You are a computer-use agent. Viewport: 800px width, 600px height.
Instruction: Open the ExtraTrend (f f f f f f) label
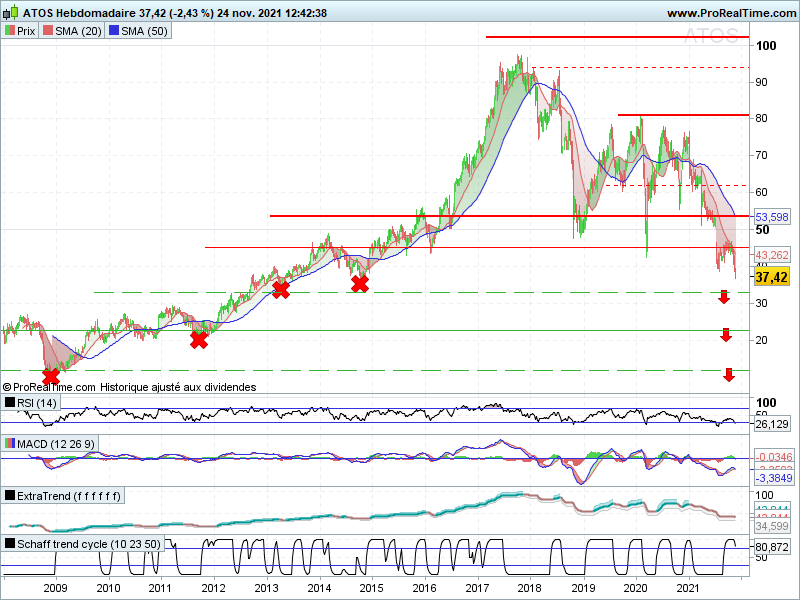[63, 496]
